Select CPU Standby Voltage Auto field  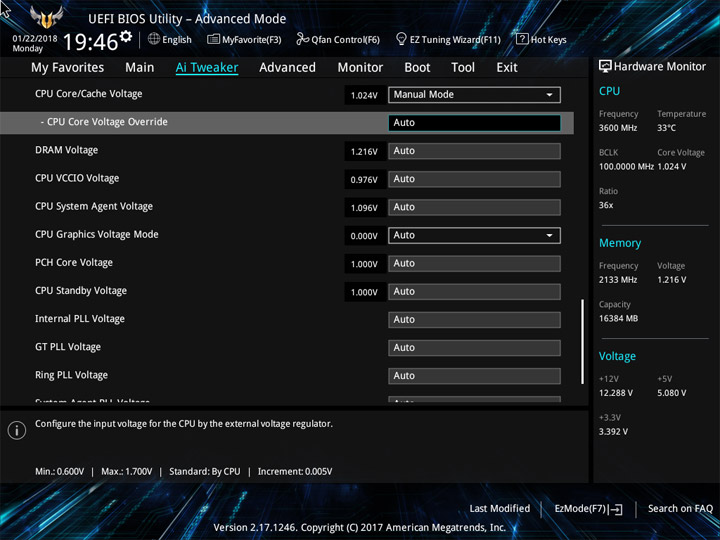474,292
